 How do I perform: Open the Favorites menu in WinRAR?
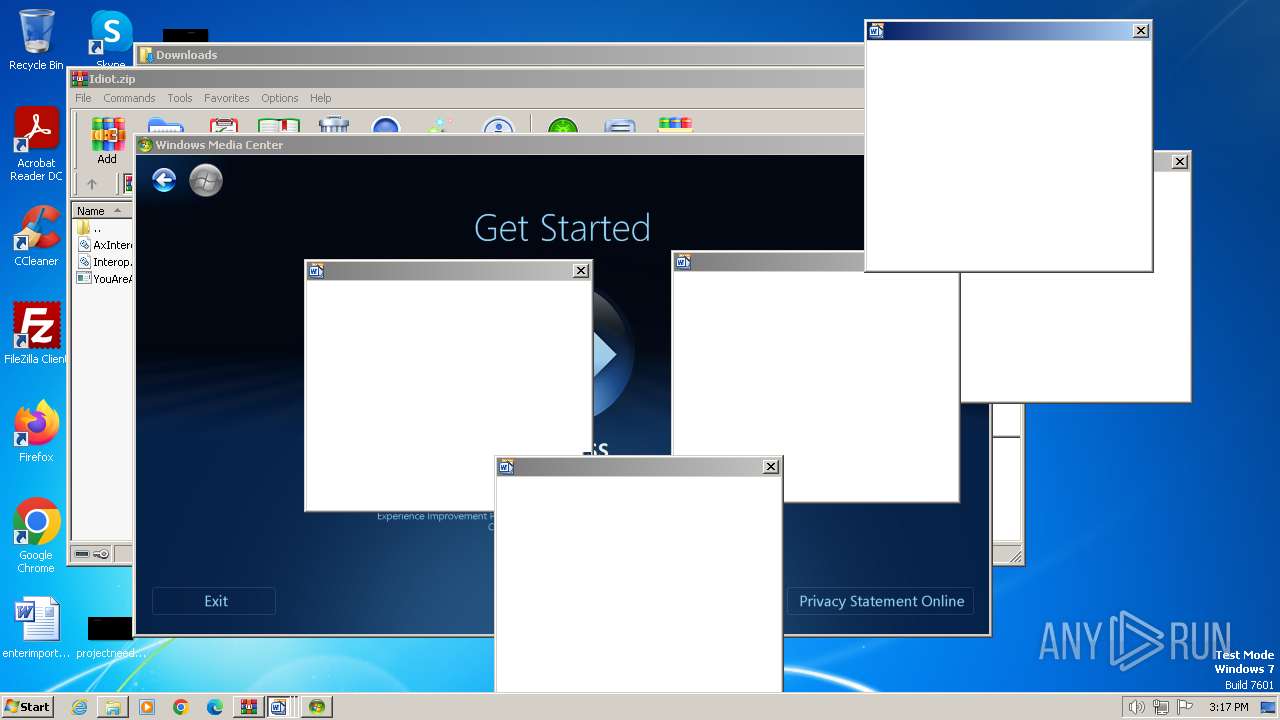click(x=227, y=98)
